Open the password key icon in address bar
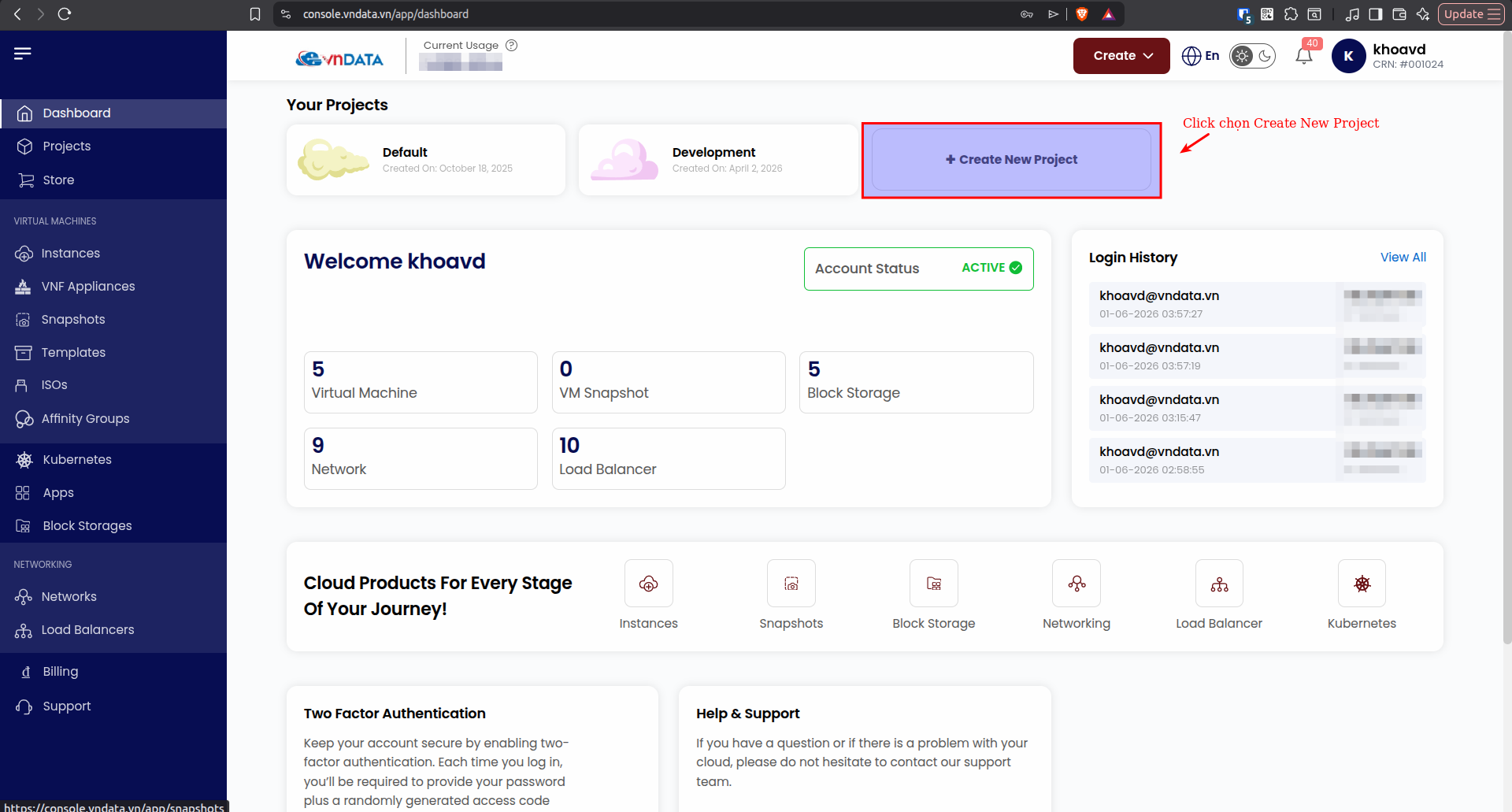 pos(1027,14)
